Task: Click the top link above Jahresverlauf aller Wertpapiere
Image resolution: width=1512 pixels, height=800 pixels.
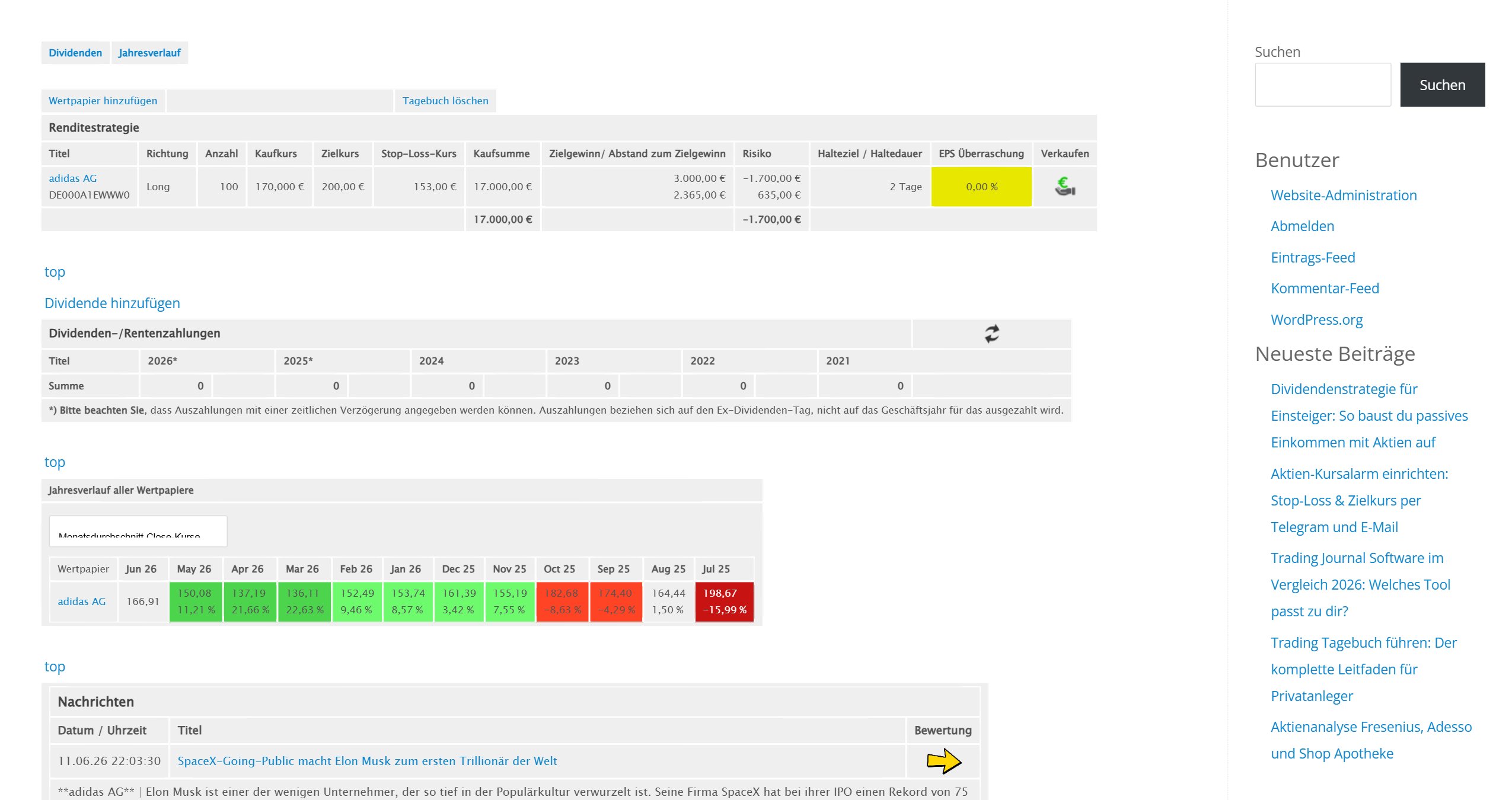Action: pyautogui.click(x=55, y=462)
